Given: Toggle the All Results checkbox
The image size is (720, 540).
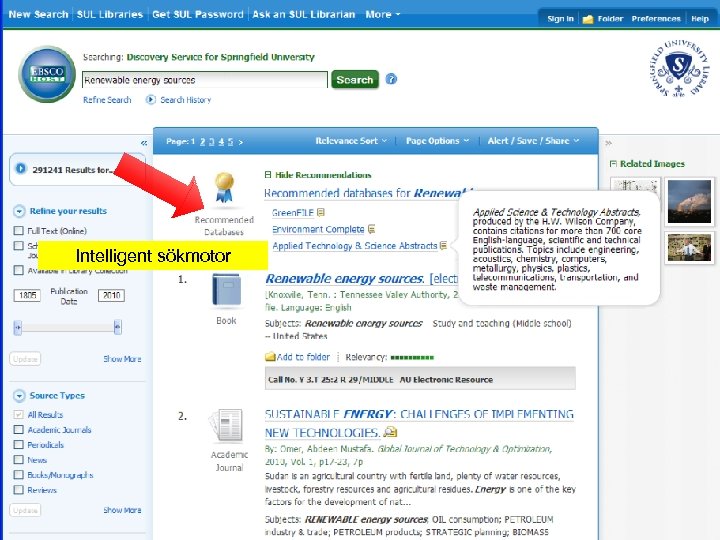Looking at the screenshot, I should 18,415.
